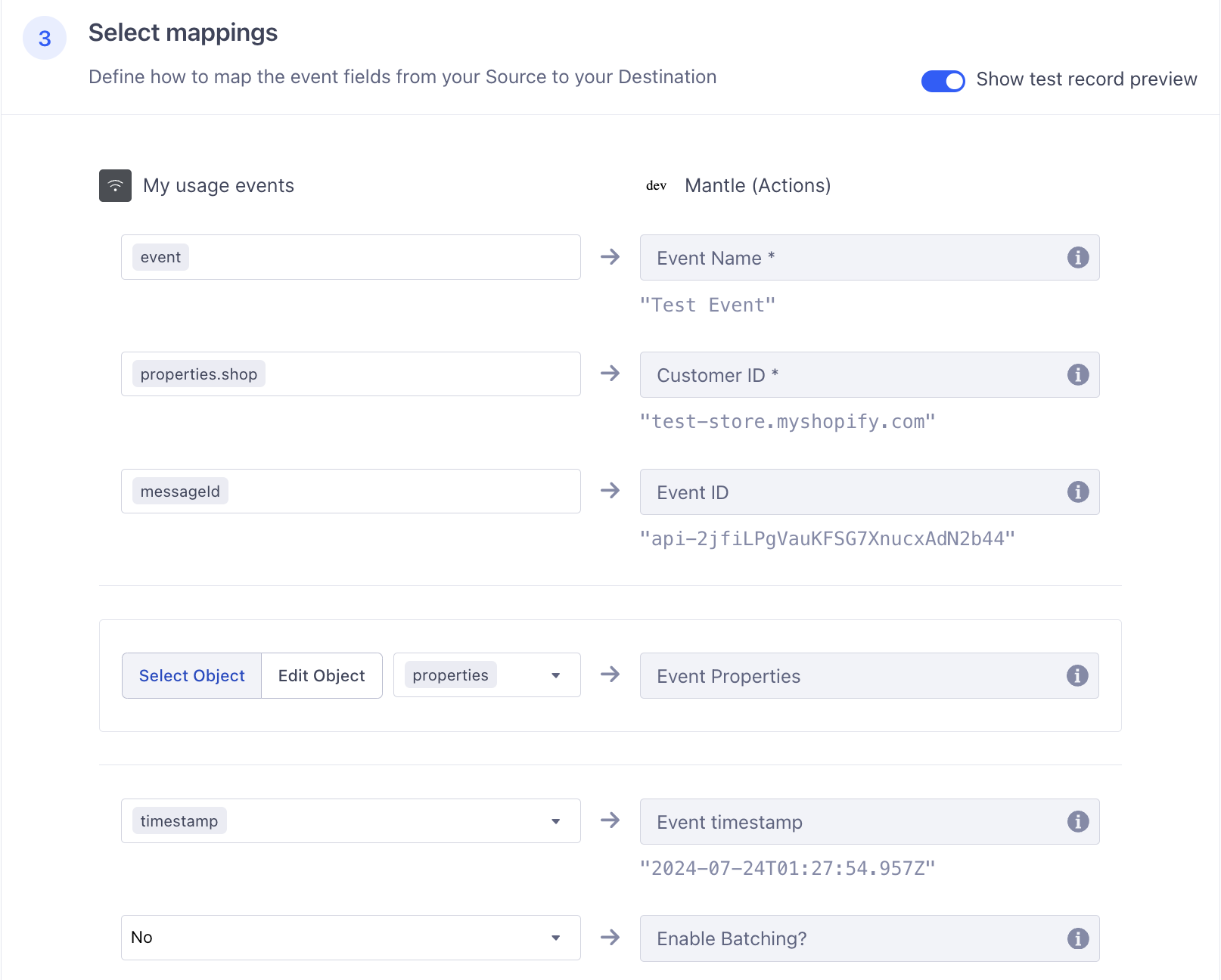This screenshot has width=1221, height=980.
Task: Click the arrow between event and Event Name
Action: (610, 257)
